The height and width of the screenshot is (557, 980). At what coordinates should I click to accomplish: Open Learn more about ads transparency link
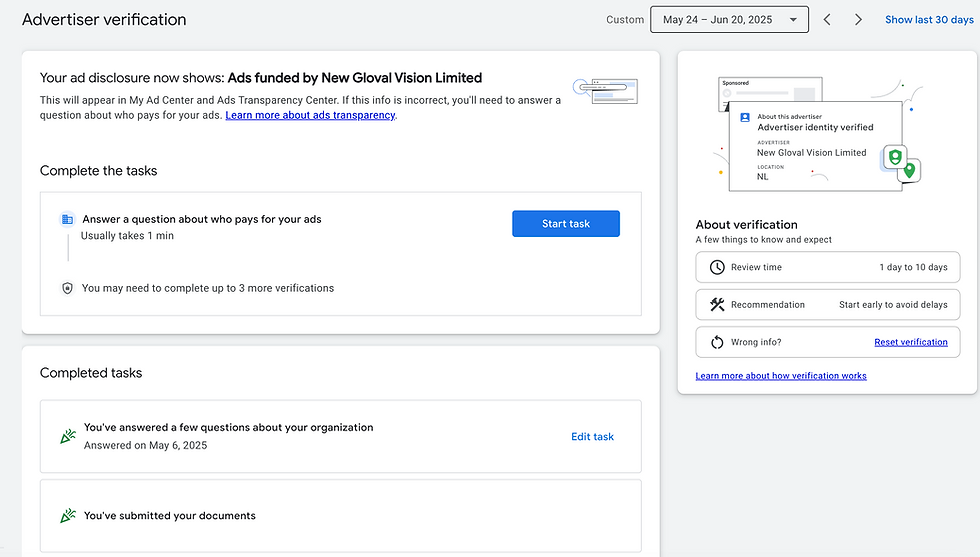(x=310, y=115)
